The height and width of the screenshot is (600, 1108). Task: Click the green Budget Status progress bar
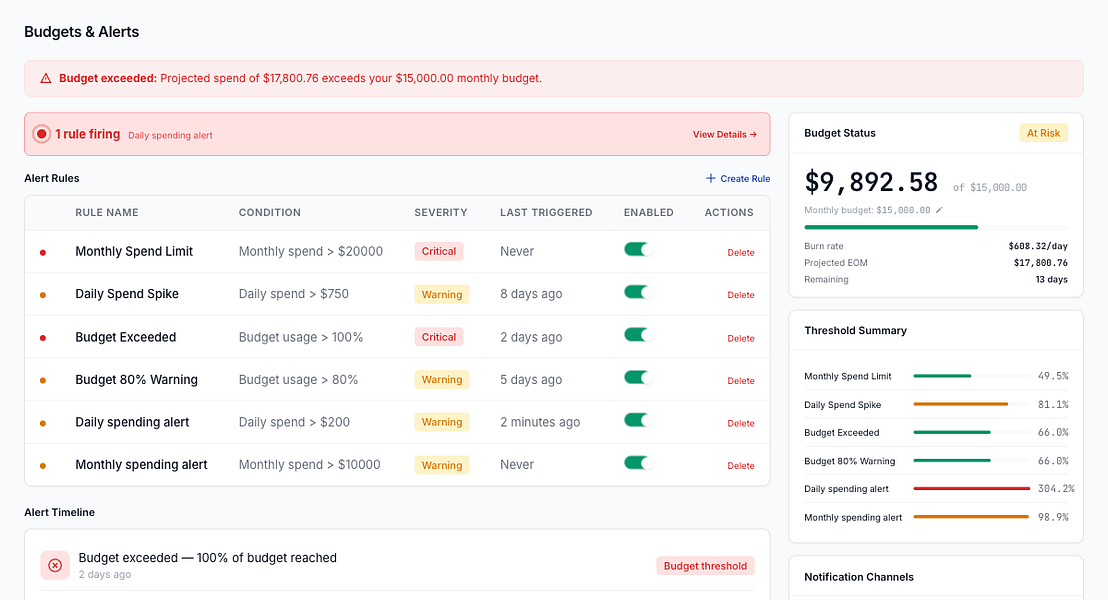point(891,227)
